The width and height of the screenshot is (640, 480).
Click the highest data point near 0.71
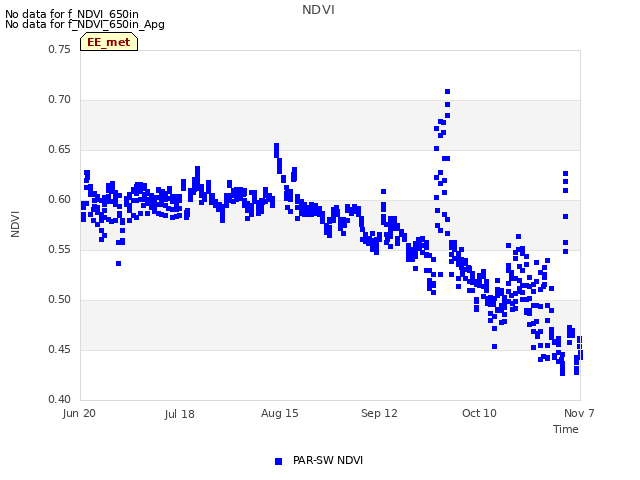pyautogui.click(x=447, y=91)
